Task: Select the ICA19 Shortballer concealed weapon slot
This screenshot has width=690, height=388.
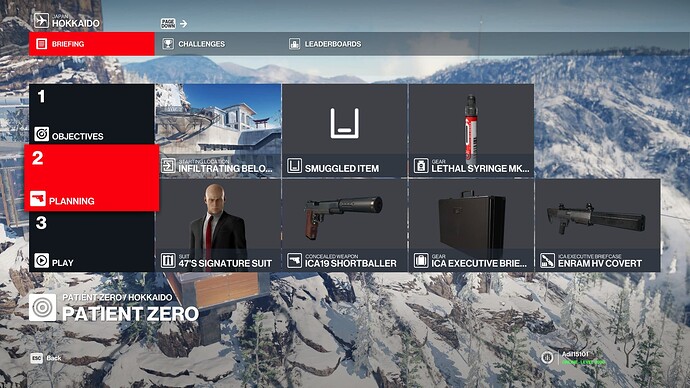Action: point(345,225)
